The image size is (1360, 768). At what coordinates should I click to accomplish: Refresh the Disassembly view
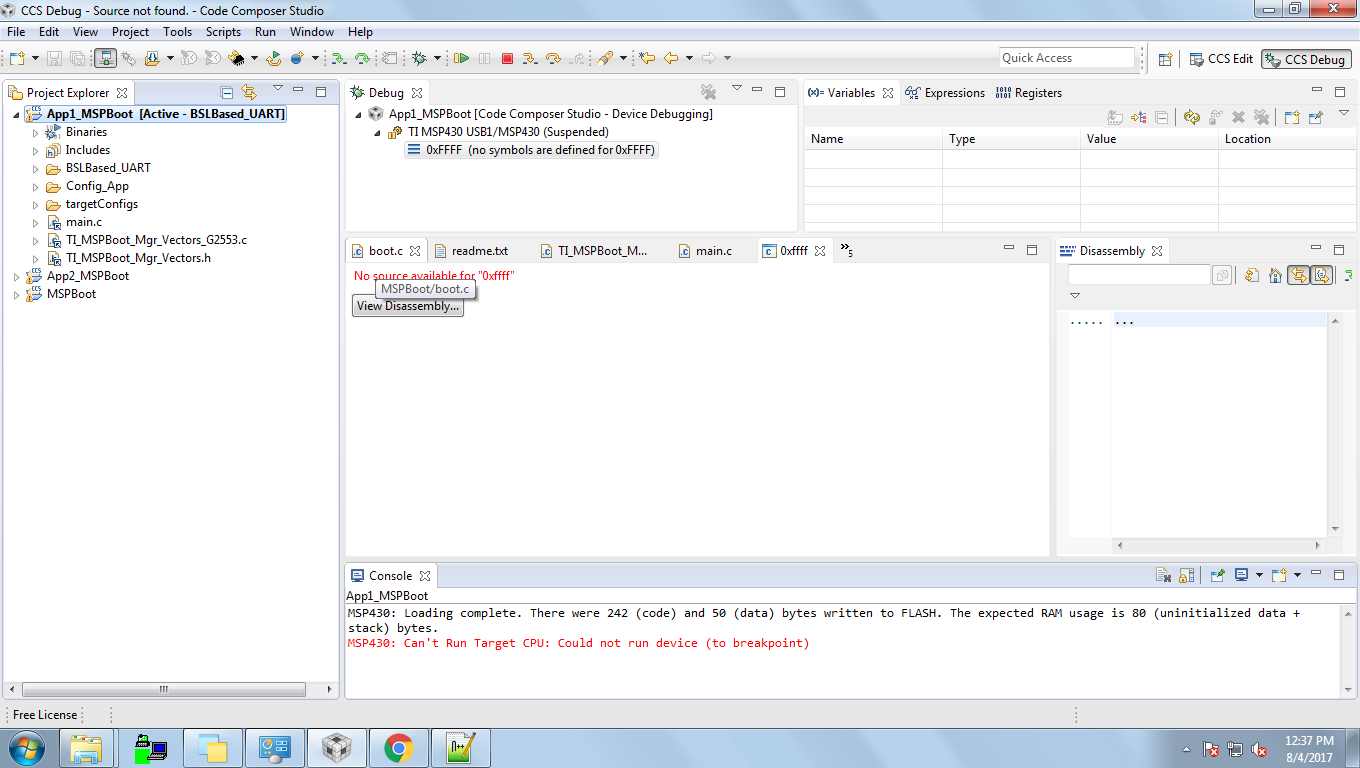(x=1252, y=275)
